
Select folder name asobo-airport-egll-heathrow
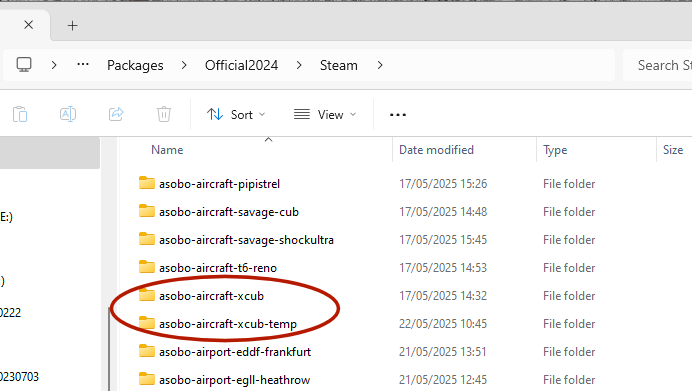point(234,380)
